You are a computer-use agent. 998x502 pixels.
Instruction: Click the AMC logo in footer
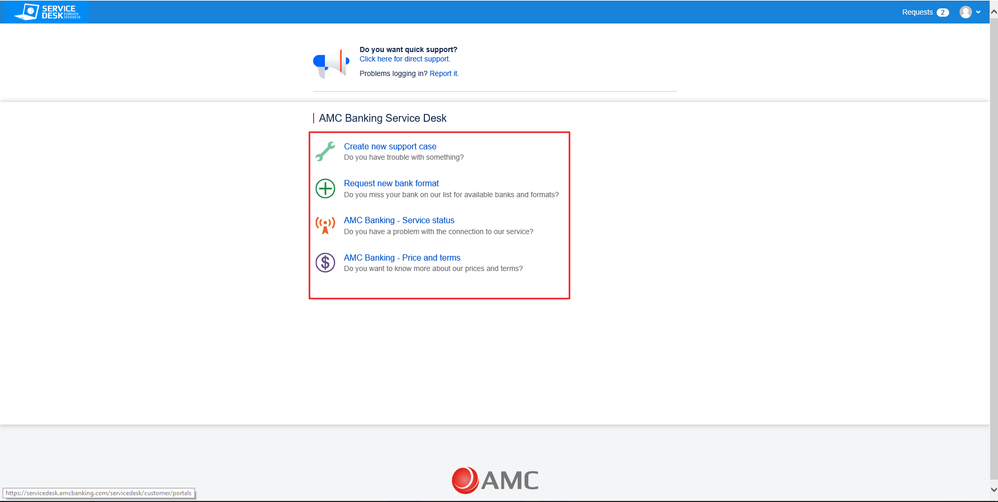click(495, 480)
